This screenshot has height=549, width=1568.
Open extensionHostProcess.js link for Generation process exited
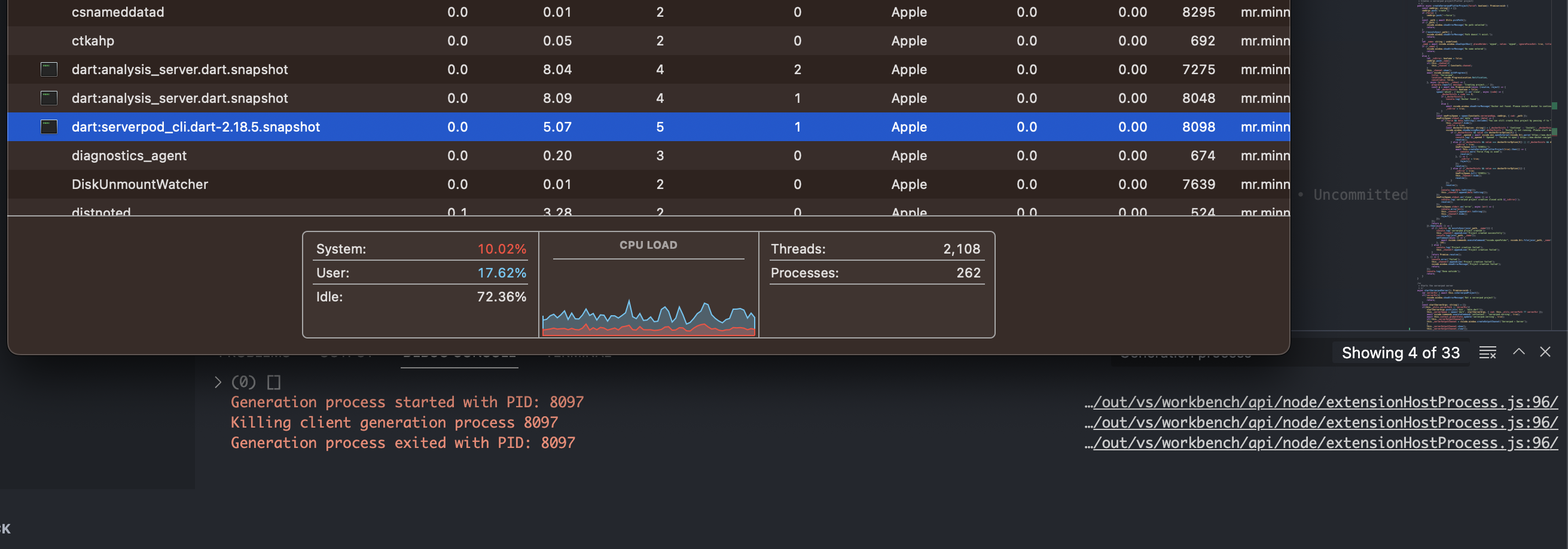tap(1321, 443)
